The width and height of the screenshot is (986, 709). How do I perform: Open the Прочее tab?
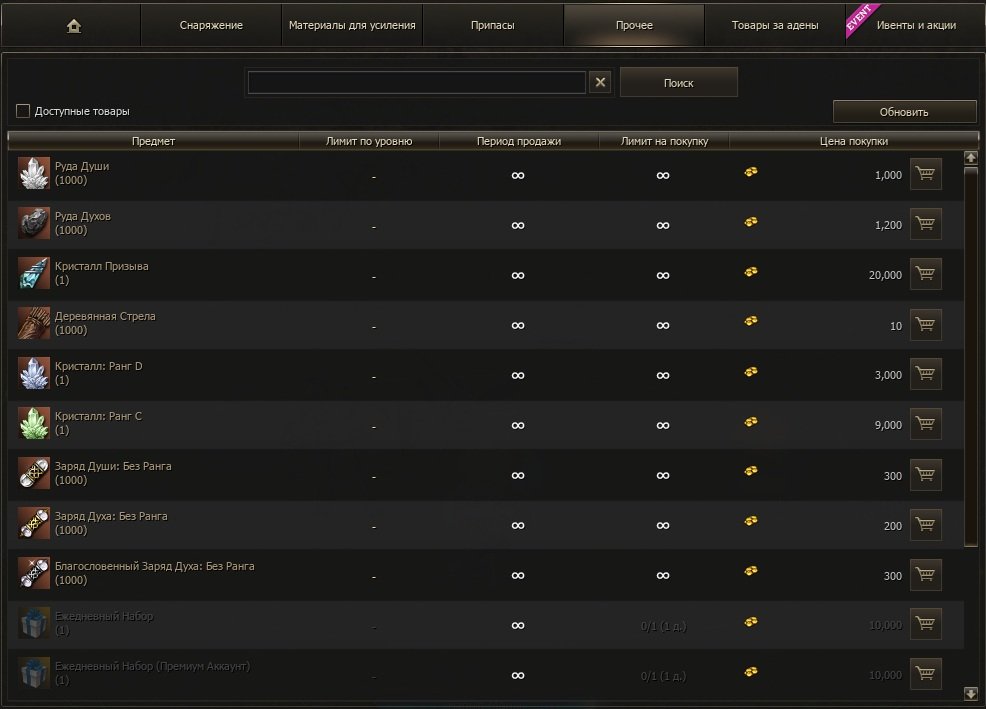tap(634, 25)
